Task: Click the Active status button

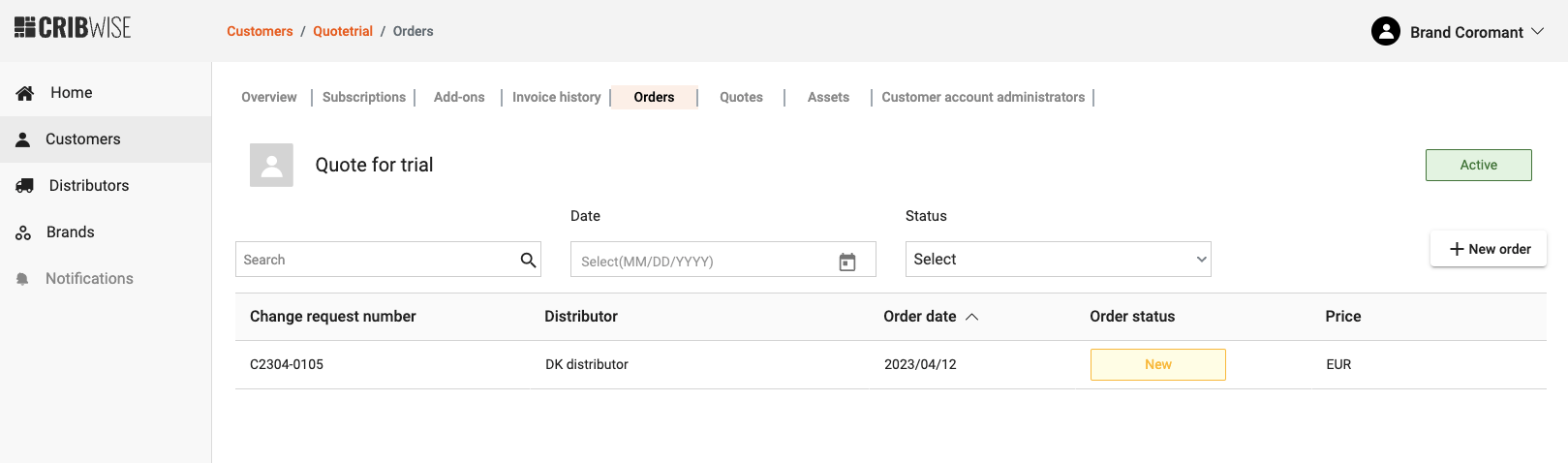Action: [1478, 166]
